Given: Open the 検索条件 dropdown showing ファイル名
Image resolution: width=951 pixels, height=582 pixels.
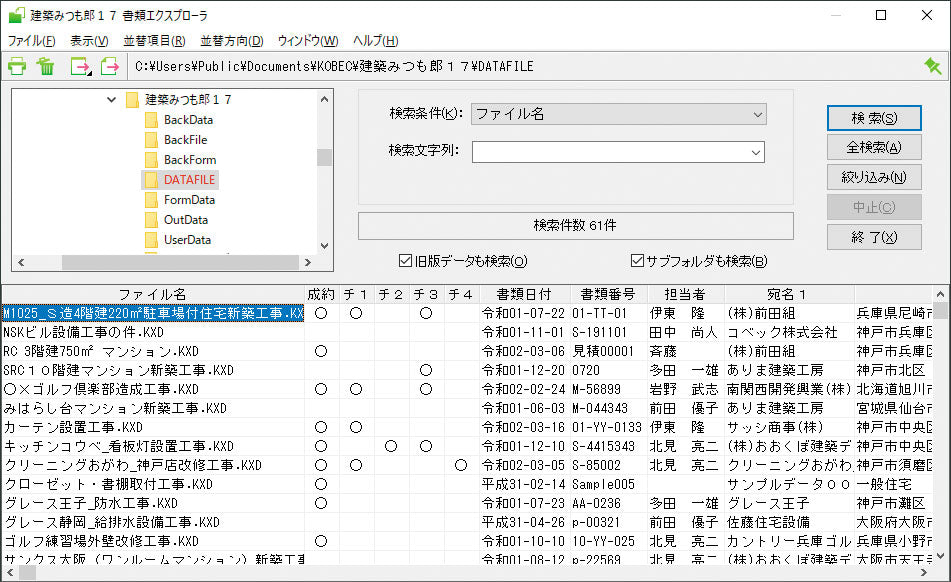Looking at the screenshot, I should pyautogui.click(x=618, y=114).
